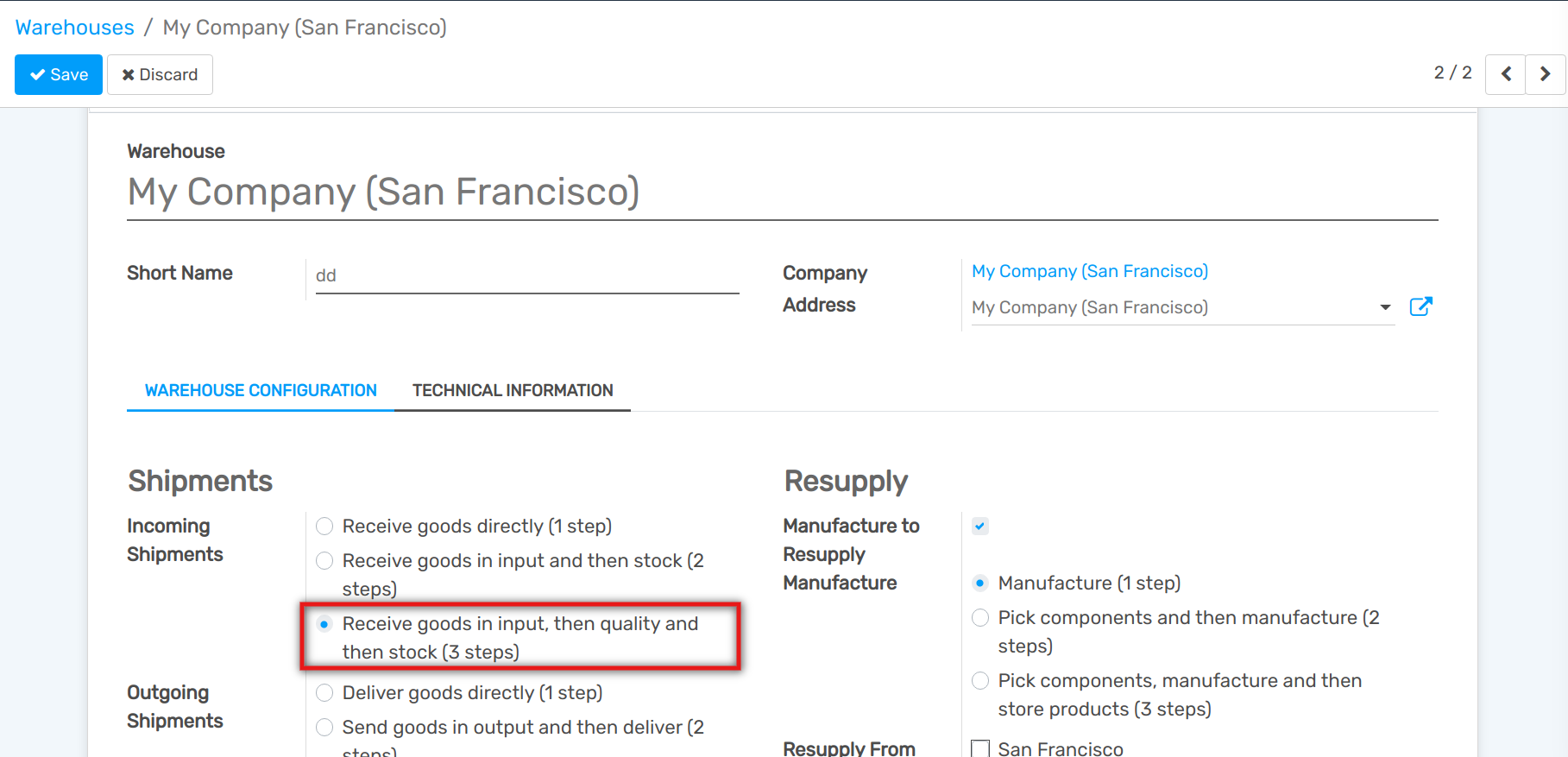Select 'Manufacture (1 step)' option
Screen dimensions: 1568x757
[979, 583]
